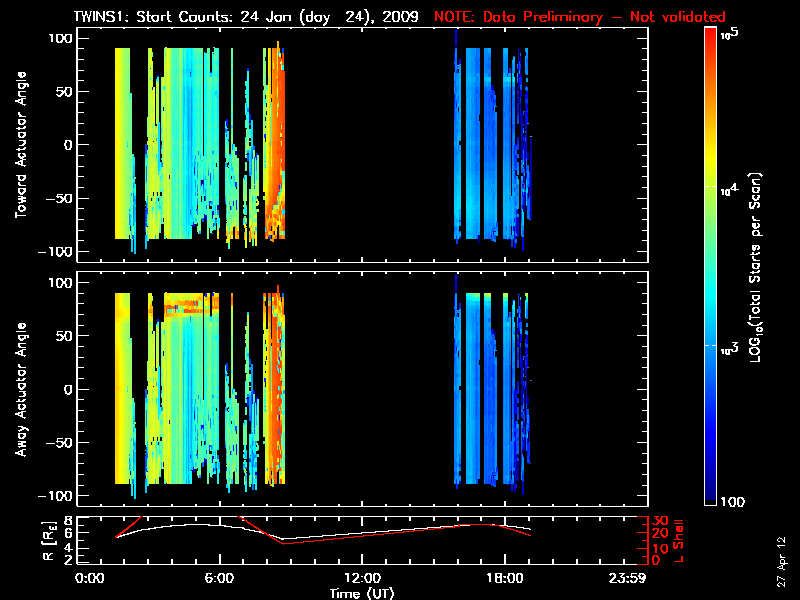Select the 12:00 time tick label
The width and height of the screenshot is (800, 600).
point(361,578)
